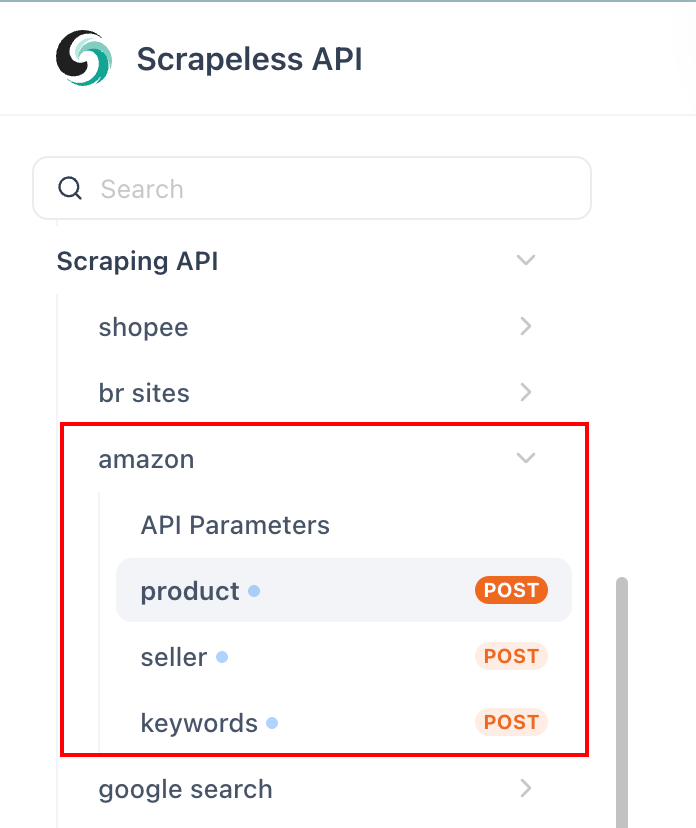The image size is (696, 828).
Task: Select the seller endpoint item
Action: pyautogui.click(x=174, y=657)
